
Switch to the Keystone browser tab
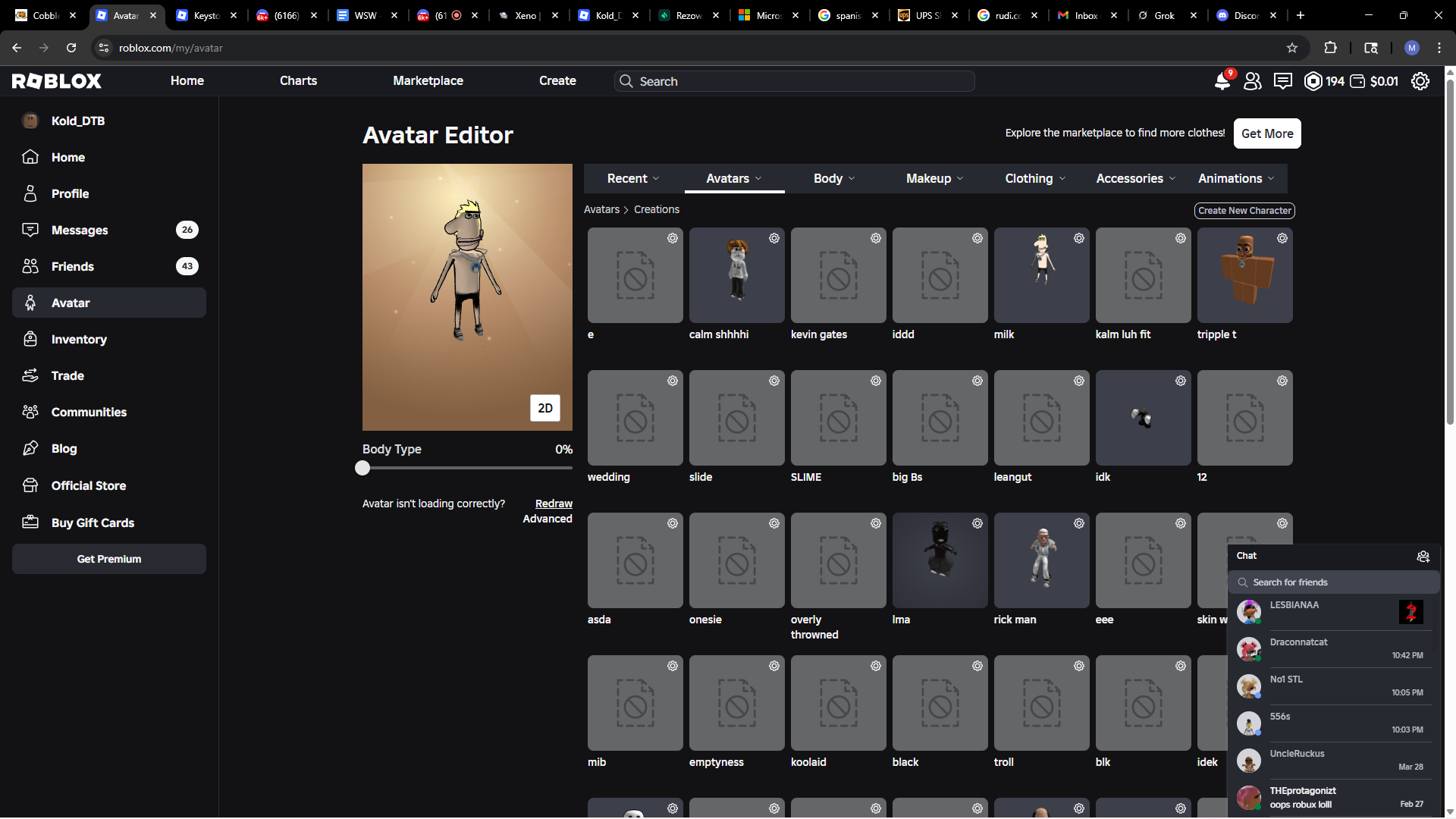point(206,15)
